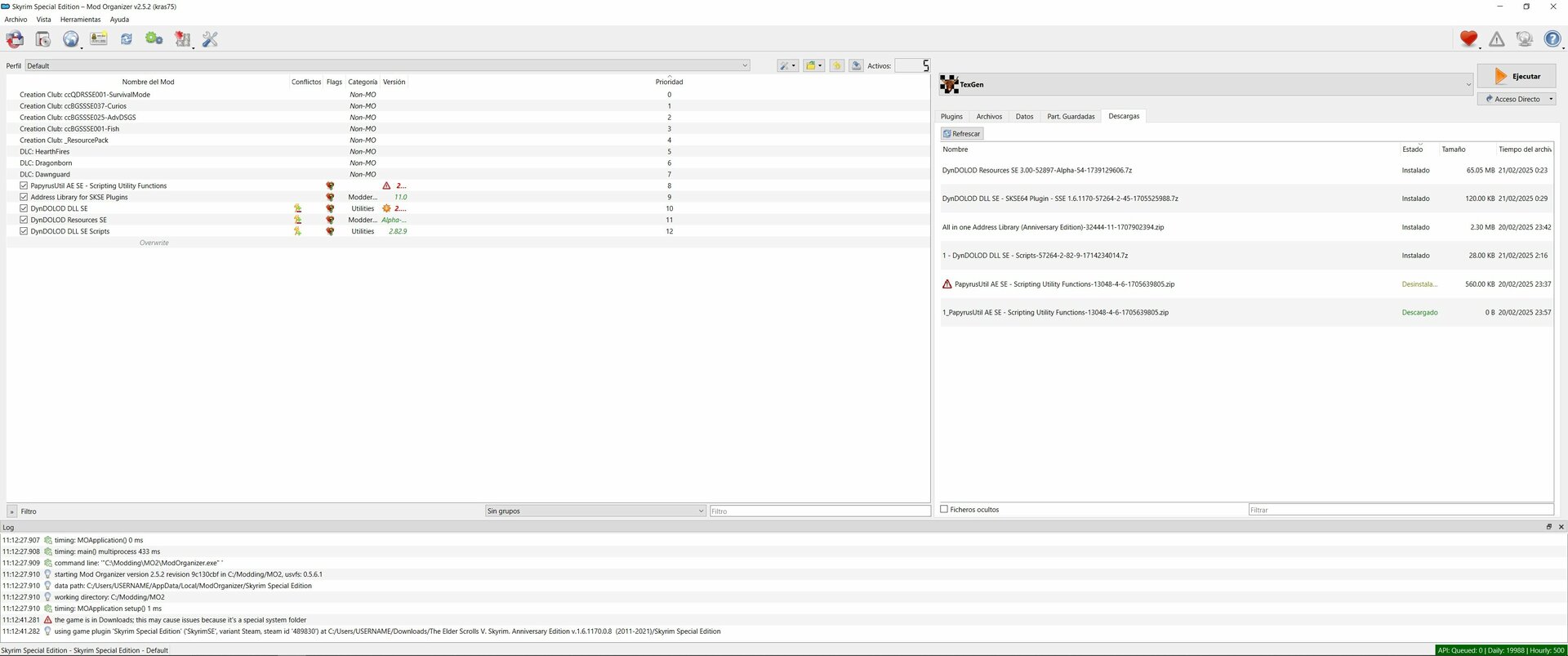Image resolution: width=1568 pixels, height=656 pixels.
Task: Click the red heart endorse icon
Action: (1468, 38)
